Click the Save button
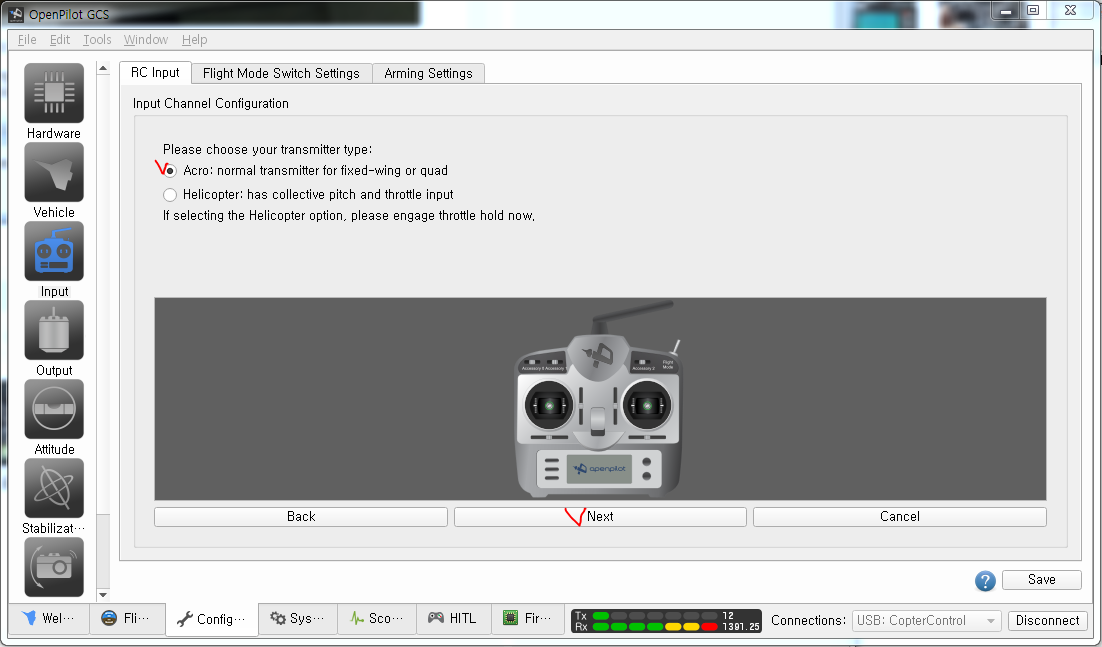 click(x=1042, y=580)
